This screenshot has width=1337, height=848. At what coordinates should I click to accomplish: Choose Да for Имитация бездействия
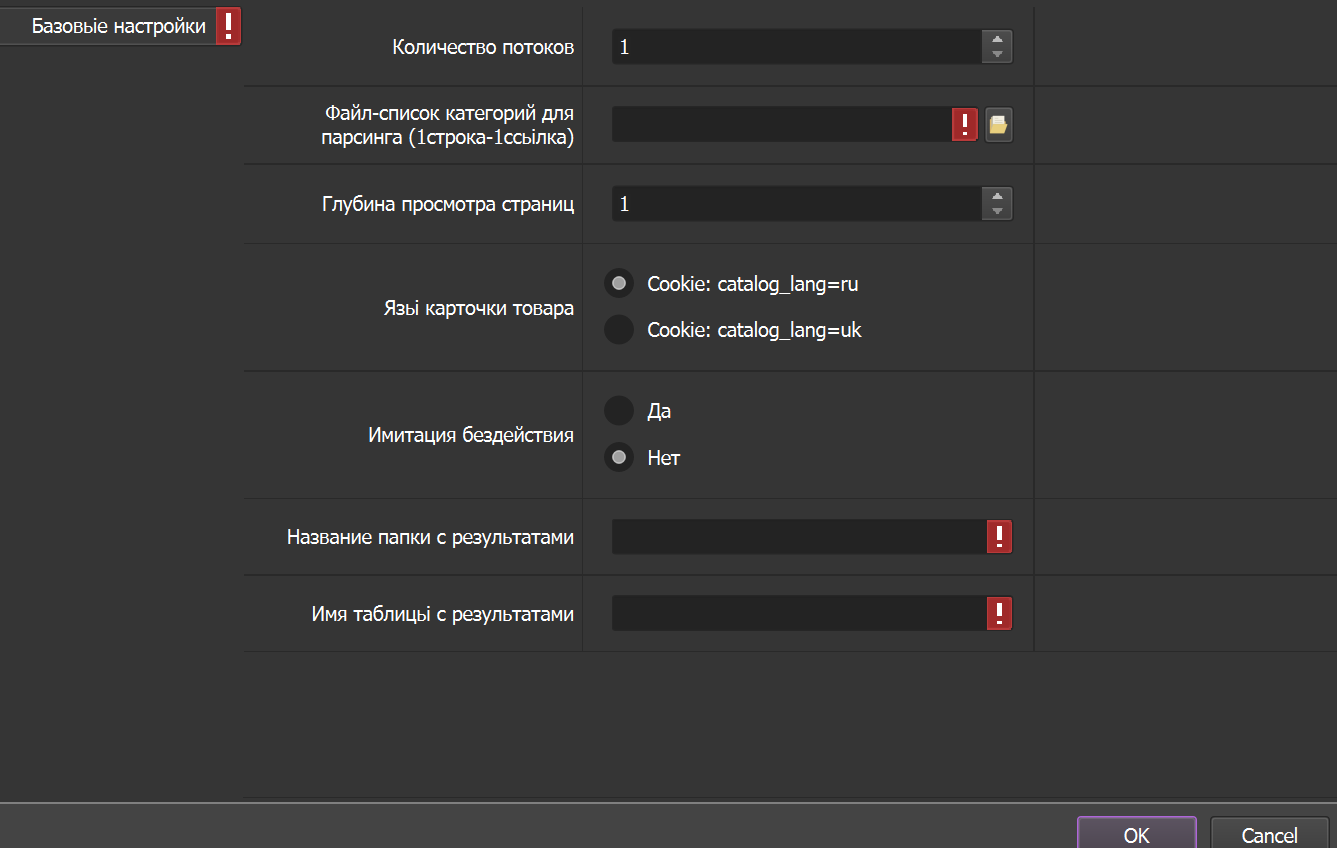pos(619,411)
